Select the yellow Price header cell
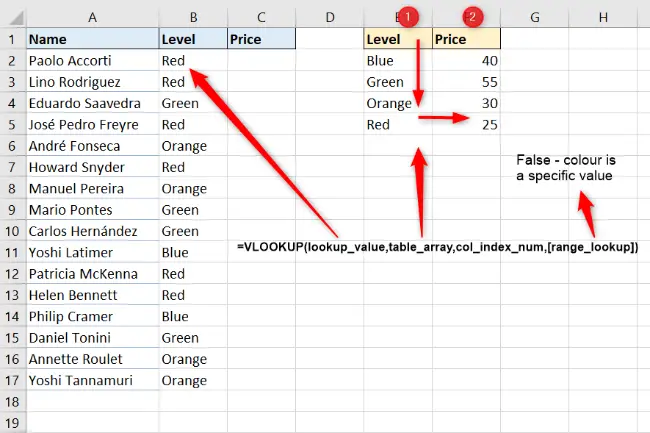 click(466, 39)
